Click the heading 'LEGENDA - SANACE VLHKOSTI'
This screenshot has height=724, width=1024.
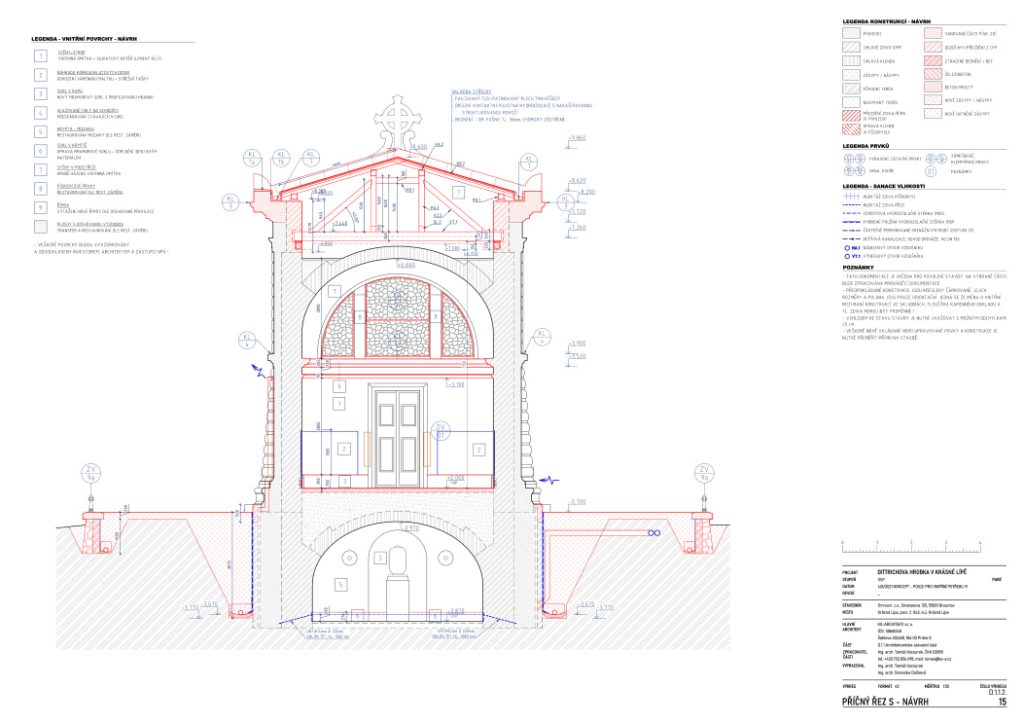(x=884, y=186)
